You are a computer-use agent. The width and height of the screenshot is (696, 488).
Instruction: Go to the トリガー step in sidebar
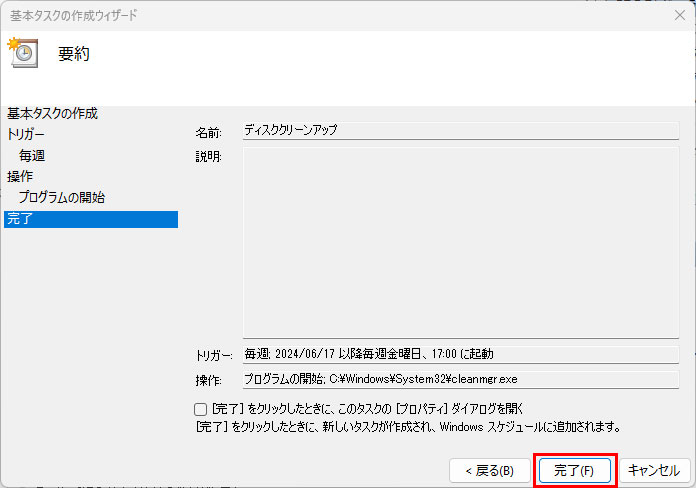[x=26, y=134]
